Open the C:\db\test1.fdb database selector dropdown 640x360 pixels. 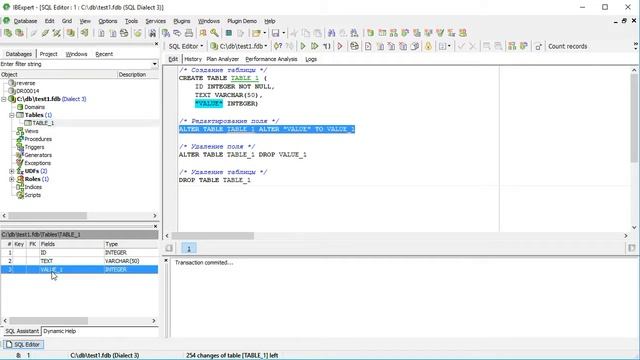tap(239, 47)
